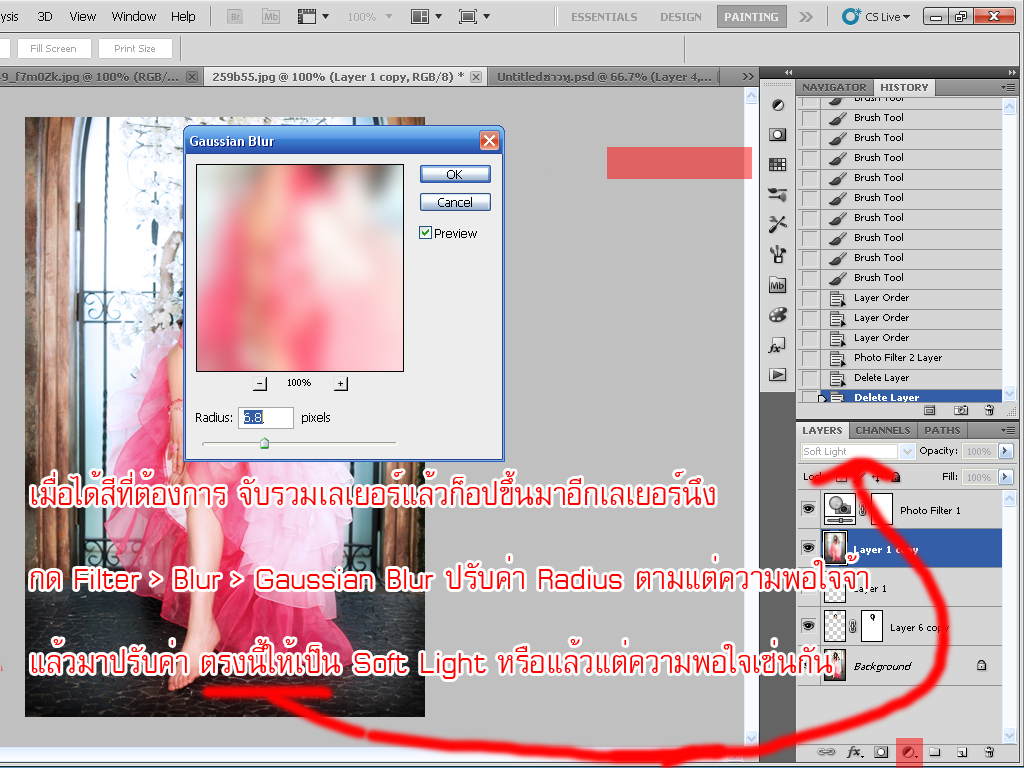This screenshot has height=768, width=1024.
Task: Create new fill or adjustment layer
Action: click(x=908, y=752)
